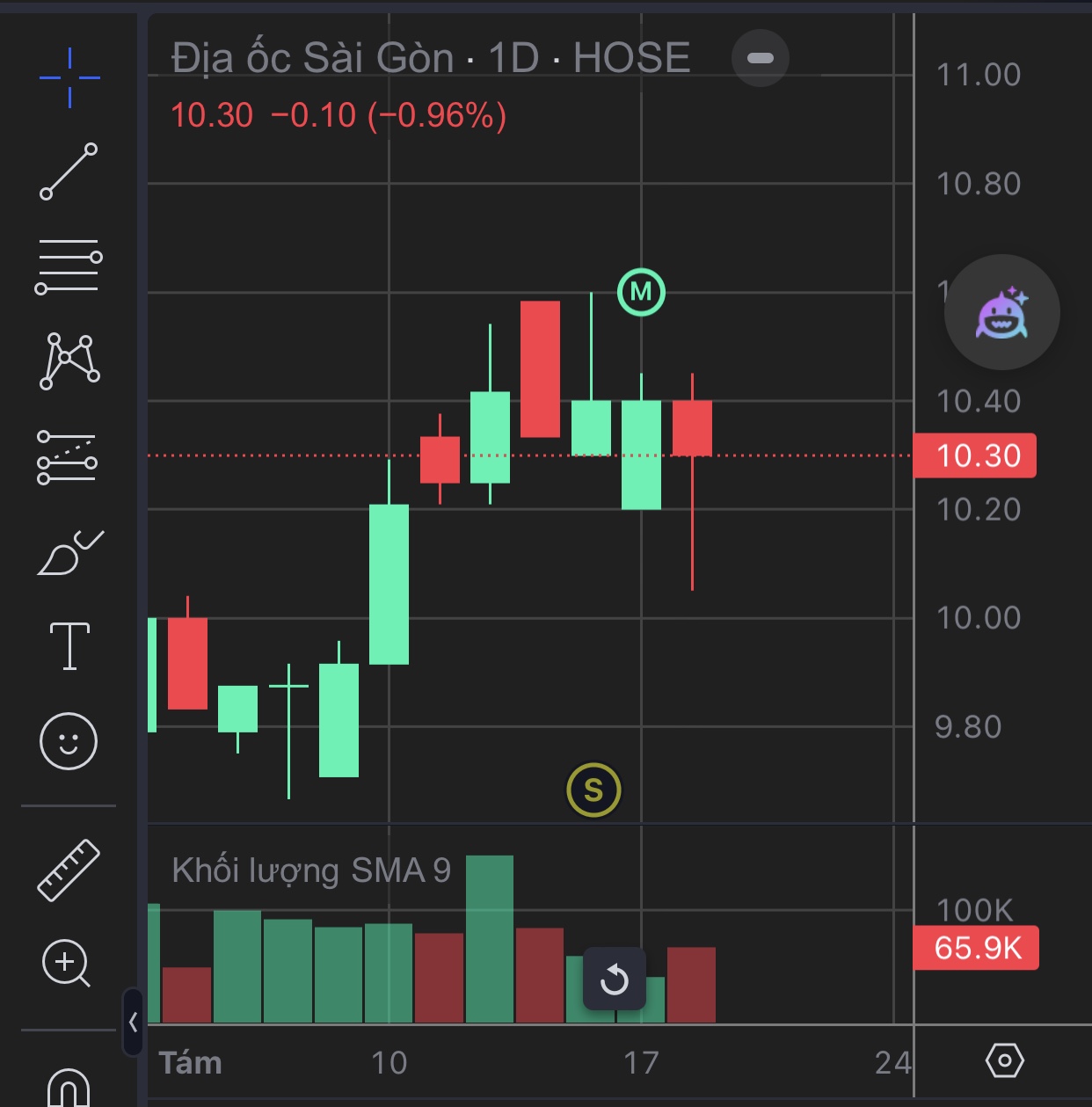Open the emoji icons tool
Viewport: 1092px width, 1107px height.
click(x=69, y=740)
